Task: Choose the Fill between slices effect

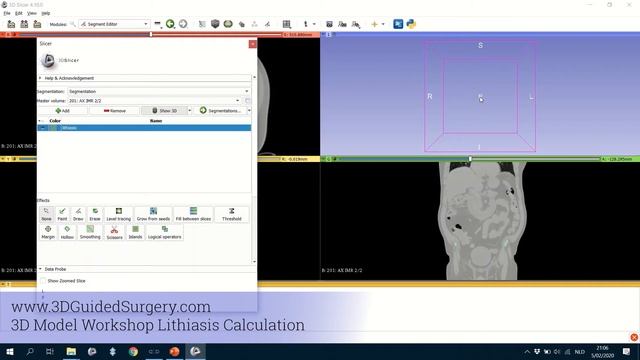Action: 193,214
